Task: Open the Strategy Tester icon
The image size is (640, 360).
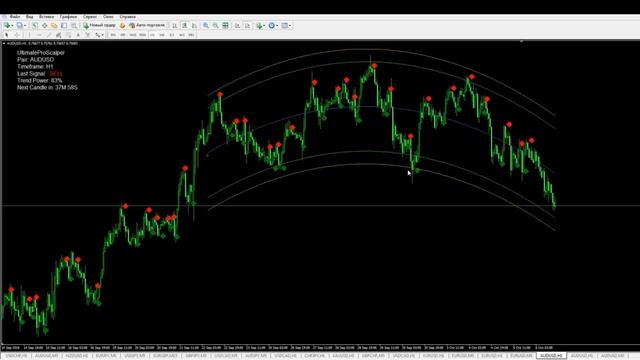Action: click(x=74, y=25)
